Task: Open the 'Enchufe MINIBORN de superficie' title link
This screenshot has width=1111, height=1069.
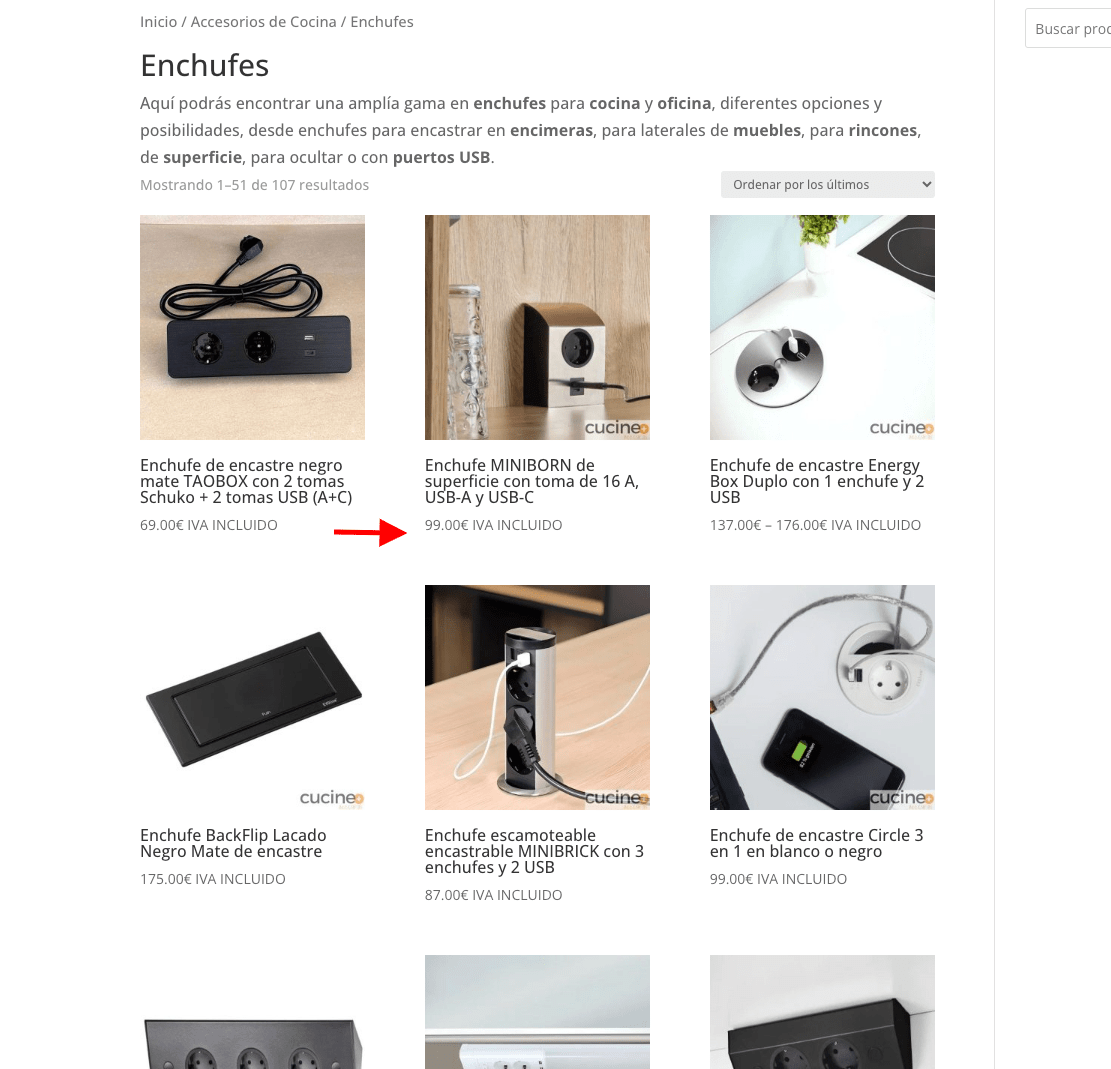Action: pyautogui.click(x=532, y=481)
